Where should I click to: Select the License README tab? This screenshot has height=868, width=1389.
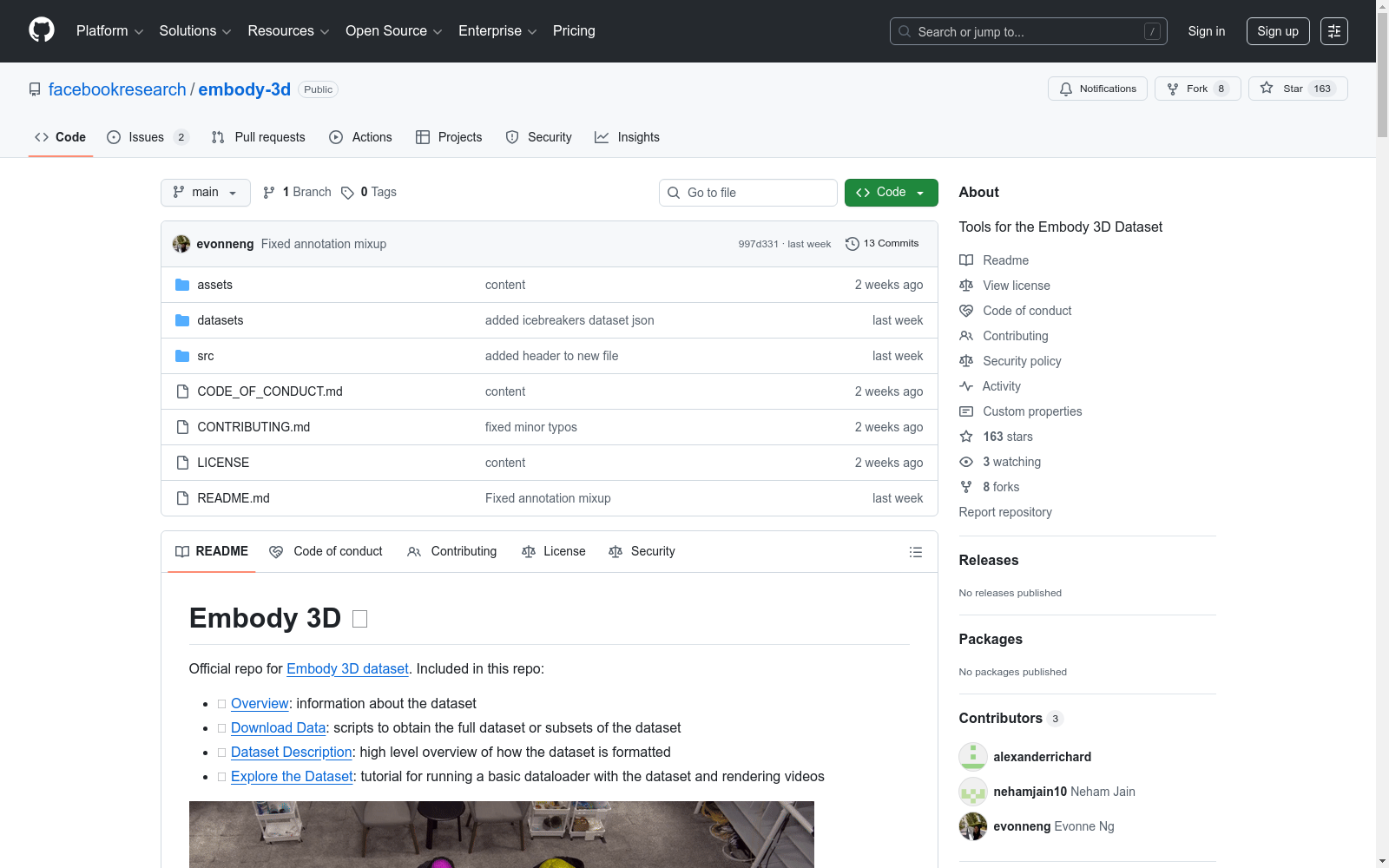click(x=554, y=552)
